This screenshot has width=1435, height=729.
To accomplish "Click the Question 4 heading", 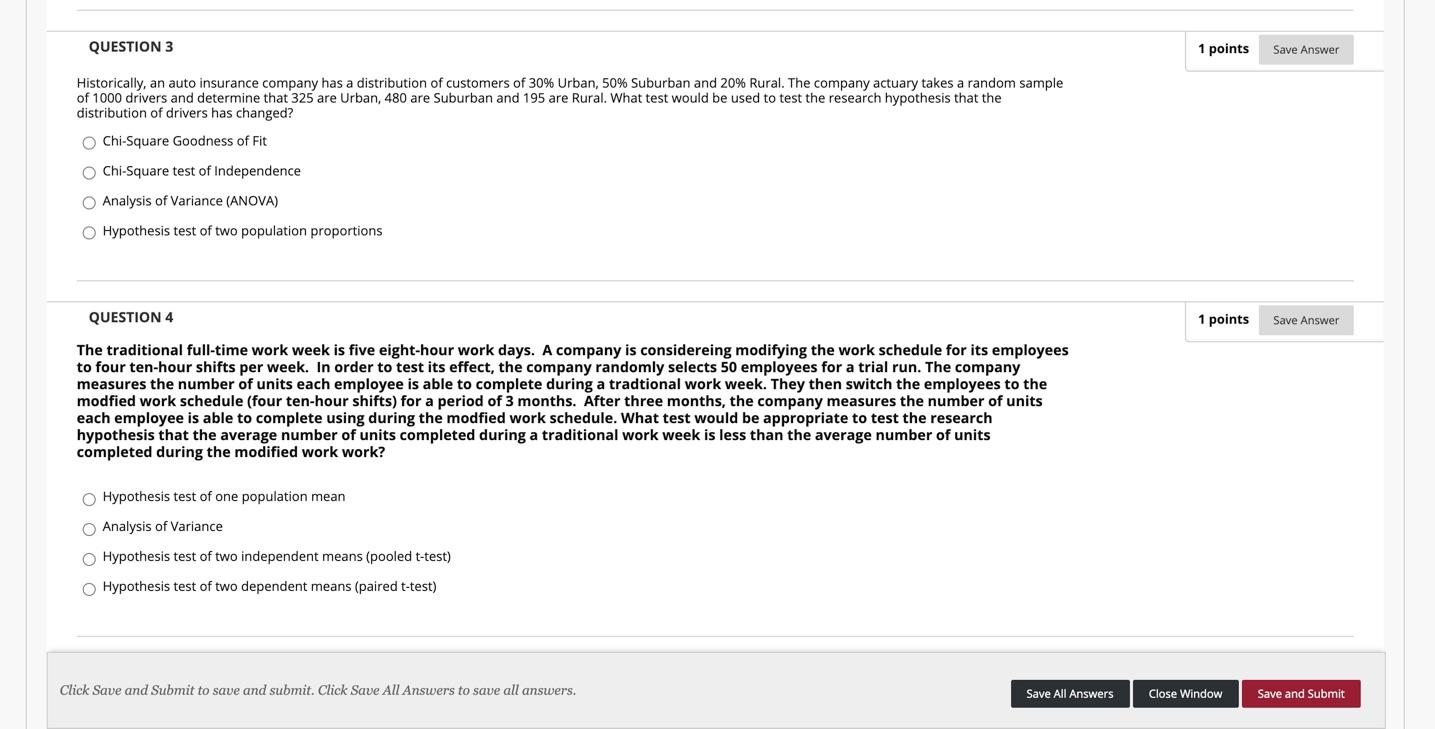I will click(x=131, y=317).
